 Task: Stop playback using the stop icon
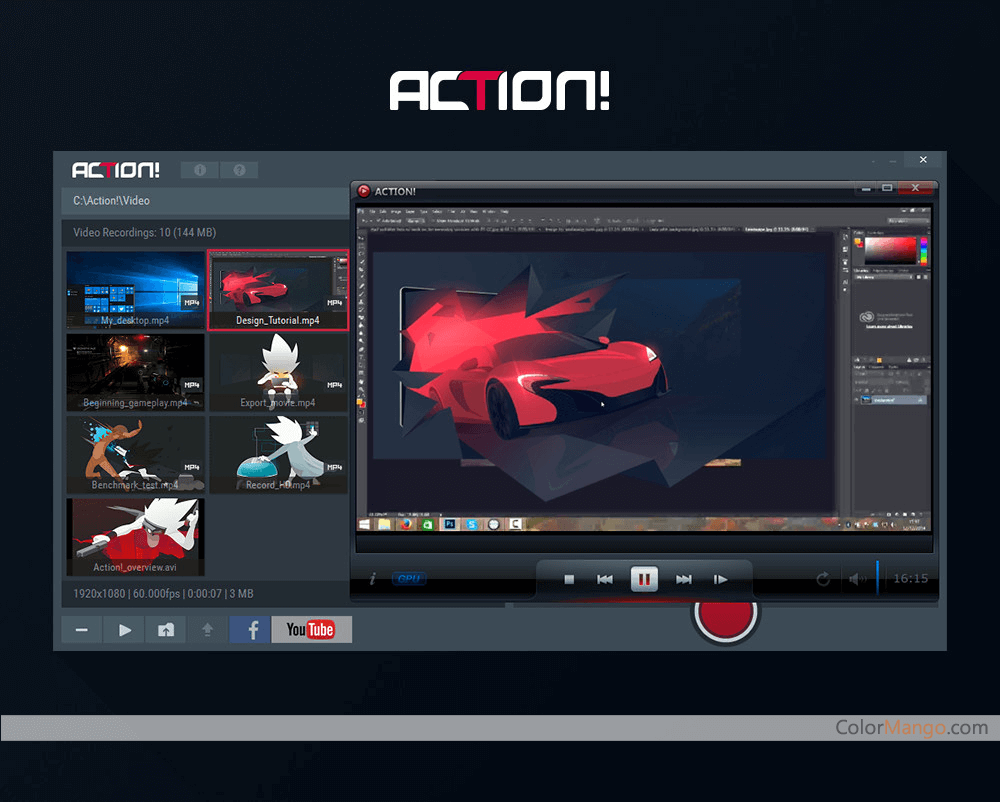[568, 578]
